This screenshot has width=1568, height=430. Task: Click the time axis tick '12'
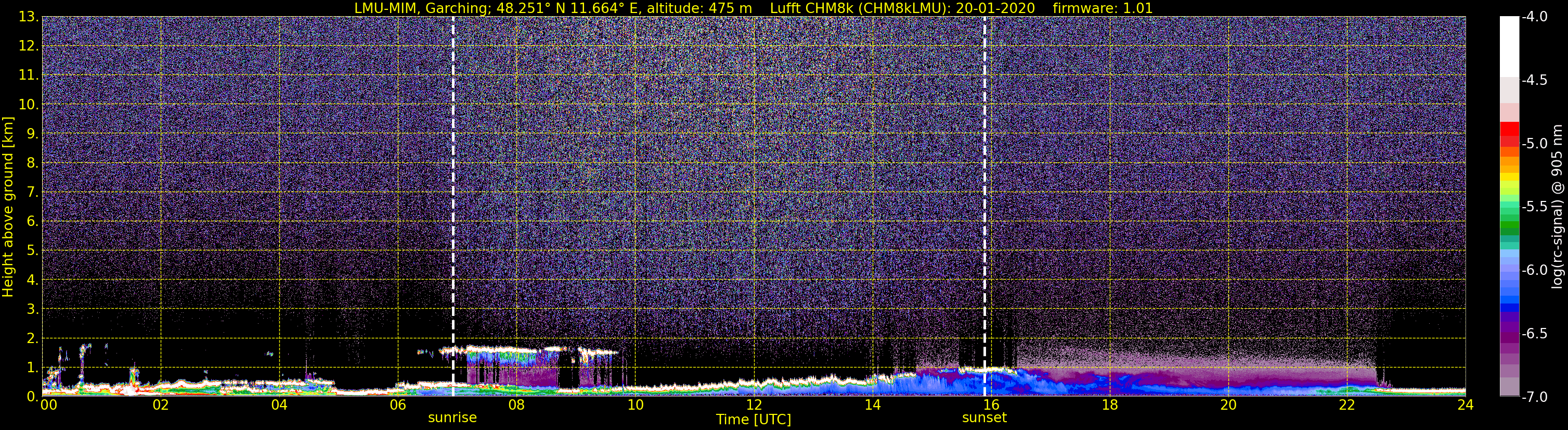[754, 405]
